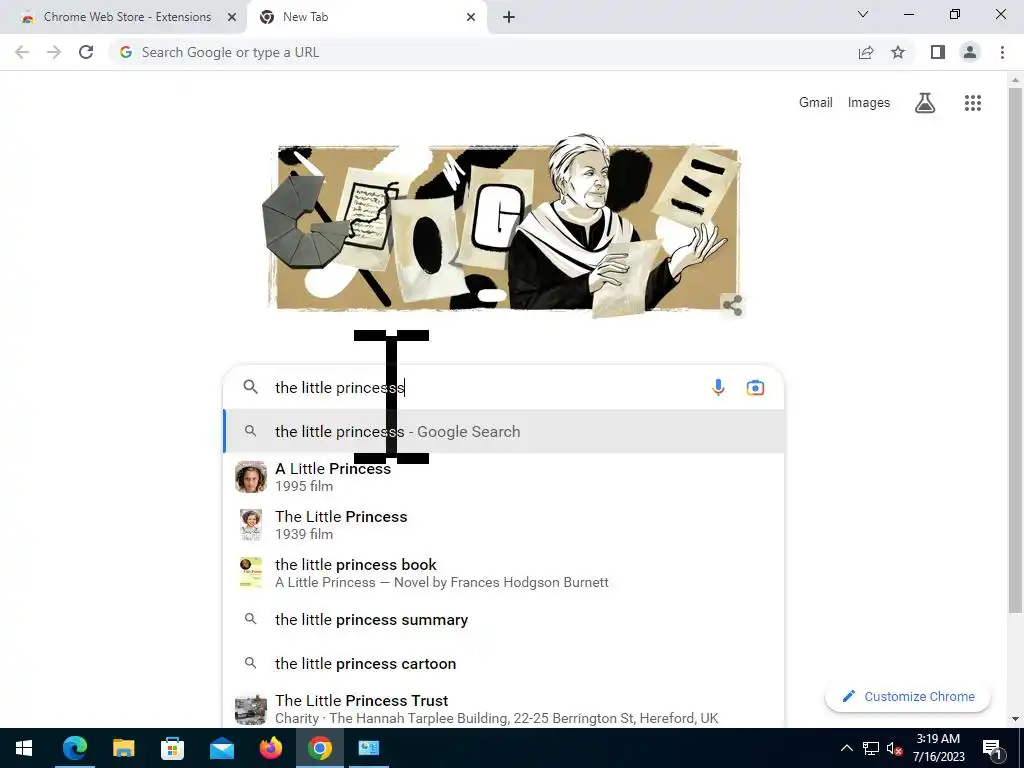1024x768 pixels.
Task: Click the page vertical scrollbar
Action: coord(1015,349)
